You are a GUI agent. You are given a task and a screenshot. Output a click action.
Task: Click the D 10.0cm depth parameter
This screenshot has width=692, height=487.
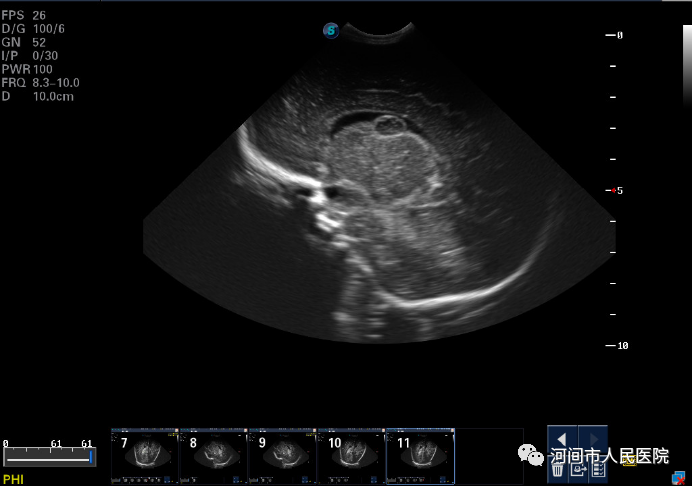point(38,96)
